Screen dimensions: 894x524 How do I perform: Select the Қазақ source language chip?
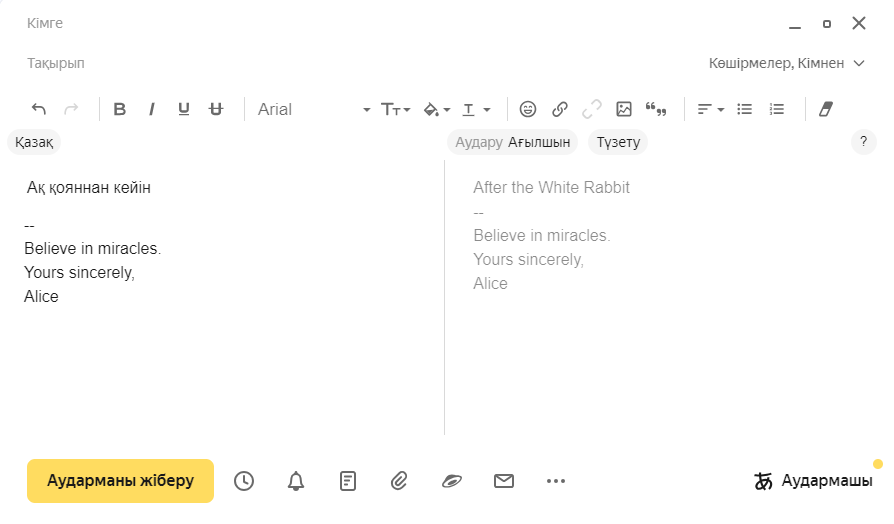click(34, 142)
